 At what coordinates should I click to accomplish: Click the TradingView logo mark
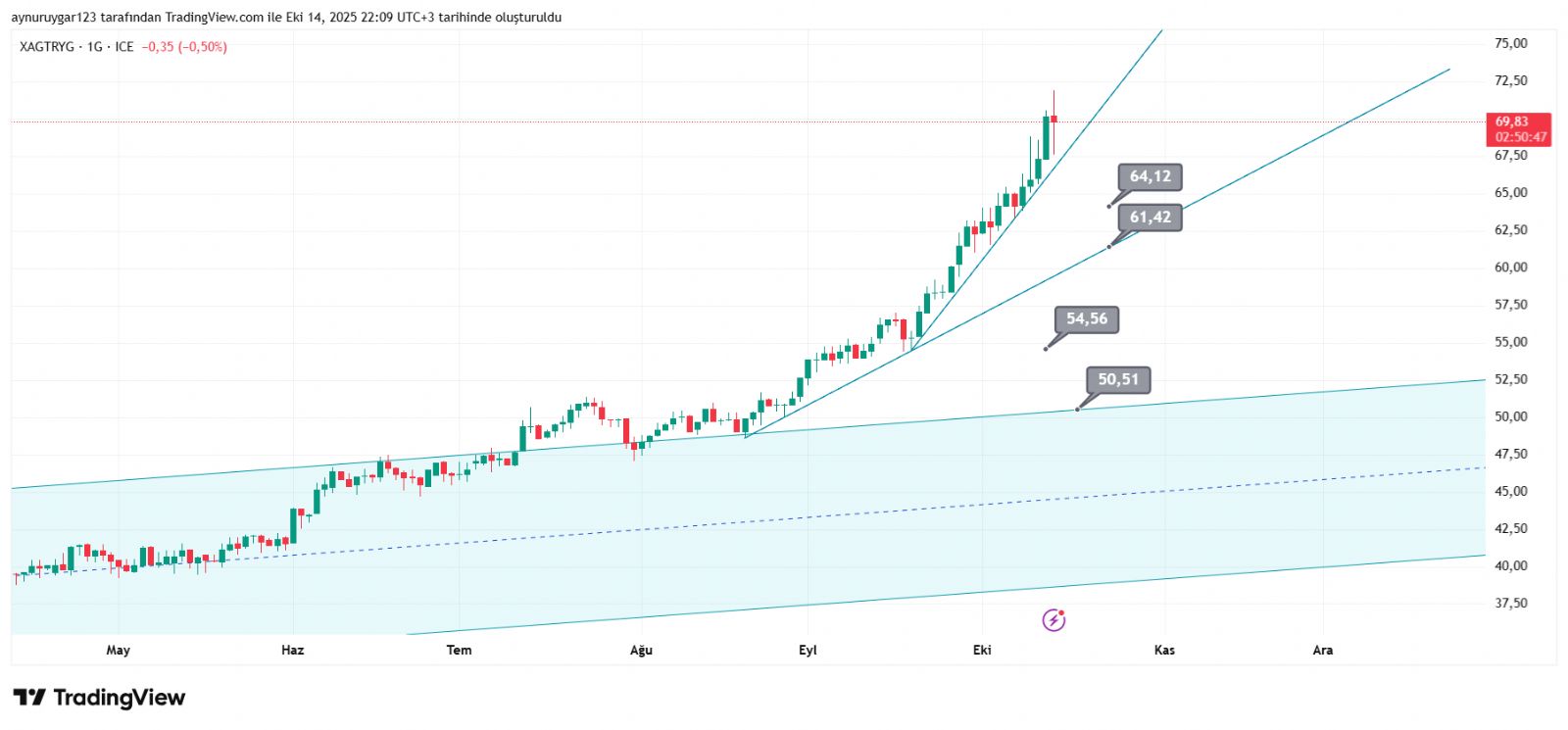pyautogui.click(x=29, y=698)
